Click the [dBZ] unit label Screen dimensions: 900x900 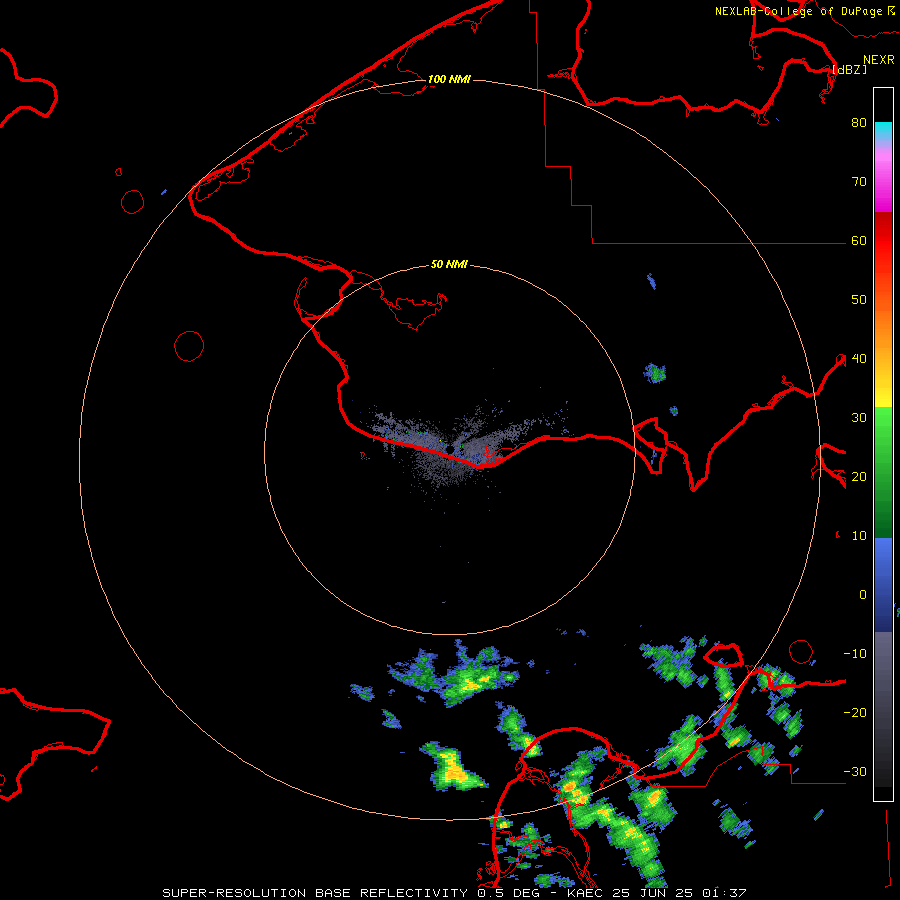850,69
